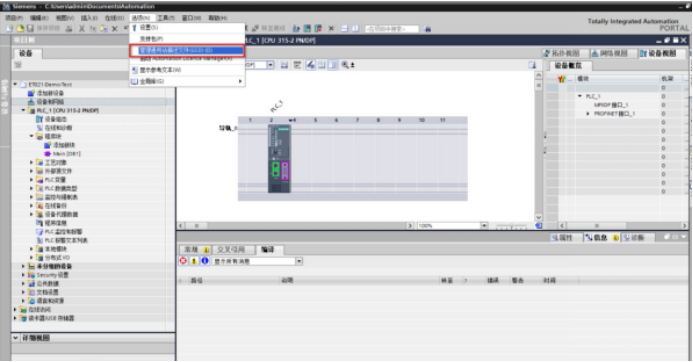Viewport: 693px width, 362px height.
Task: Click the save project toolbar icon
Action: pyautogui.click(x=30, y=28)
